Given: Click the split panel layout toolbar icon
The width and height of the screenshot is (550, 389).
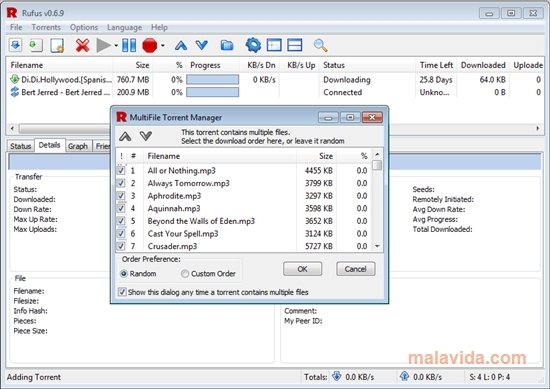Looking at the screenshot, I should click(295, 45).
